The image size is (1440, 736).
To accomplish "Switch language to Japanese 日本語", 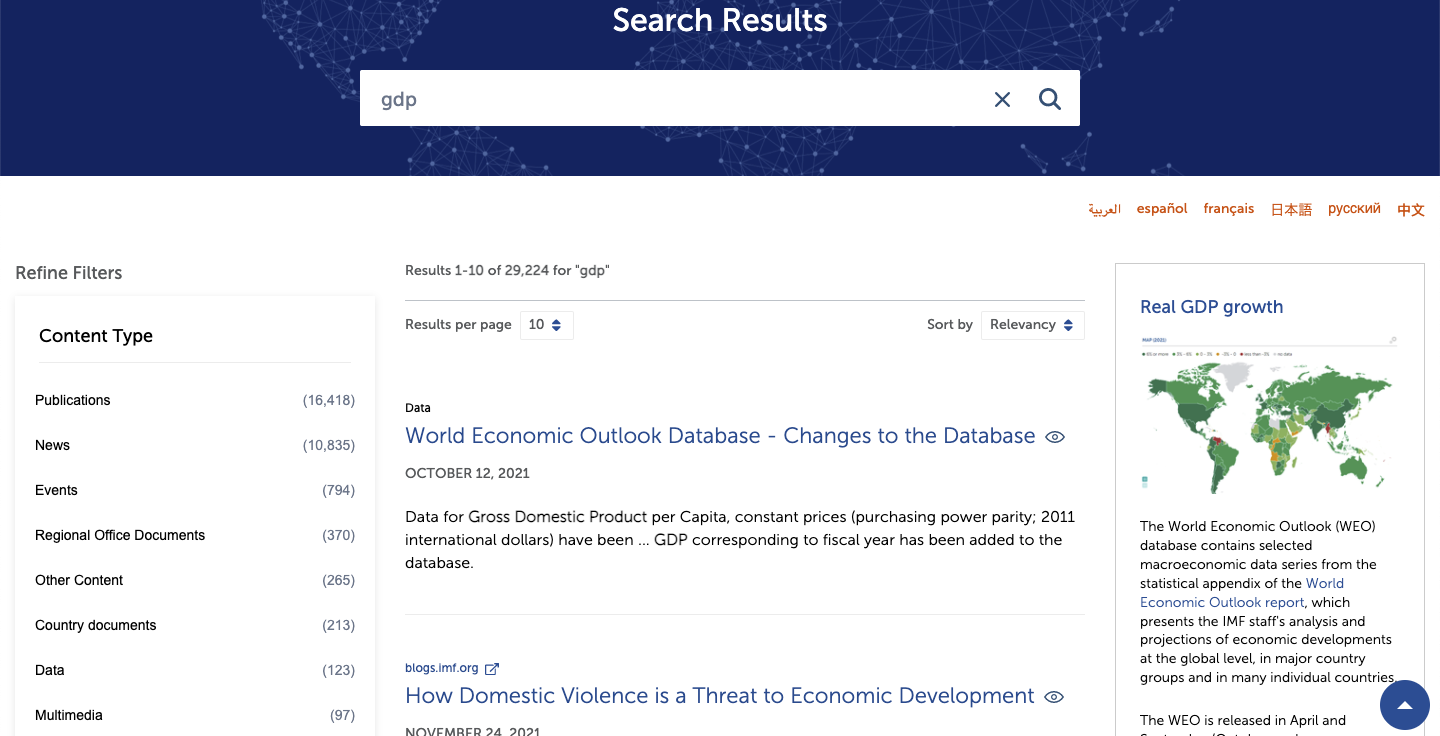I will pyautogui.click(x=1291, y=209).
